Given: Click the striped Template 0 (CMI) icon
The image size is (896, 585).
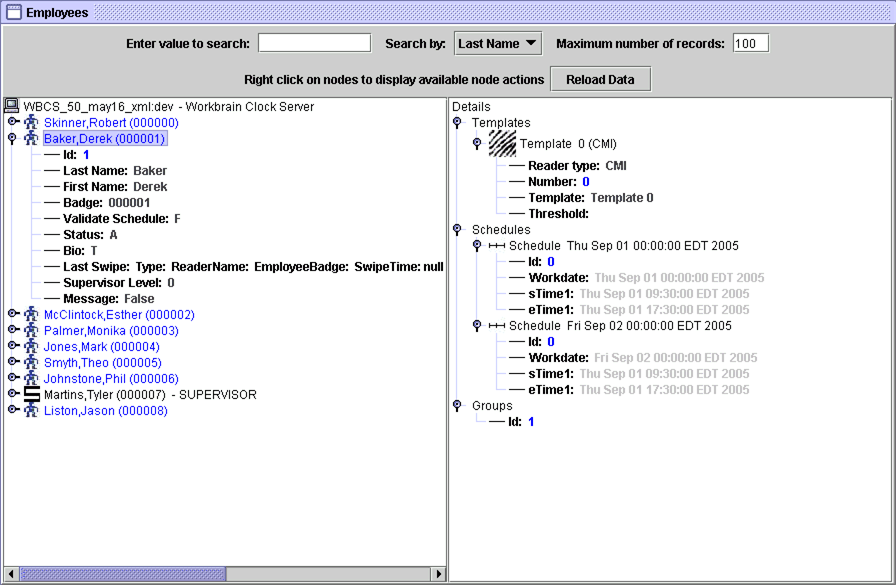Looking at the screenshot, I should coord(502,144).
